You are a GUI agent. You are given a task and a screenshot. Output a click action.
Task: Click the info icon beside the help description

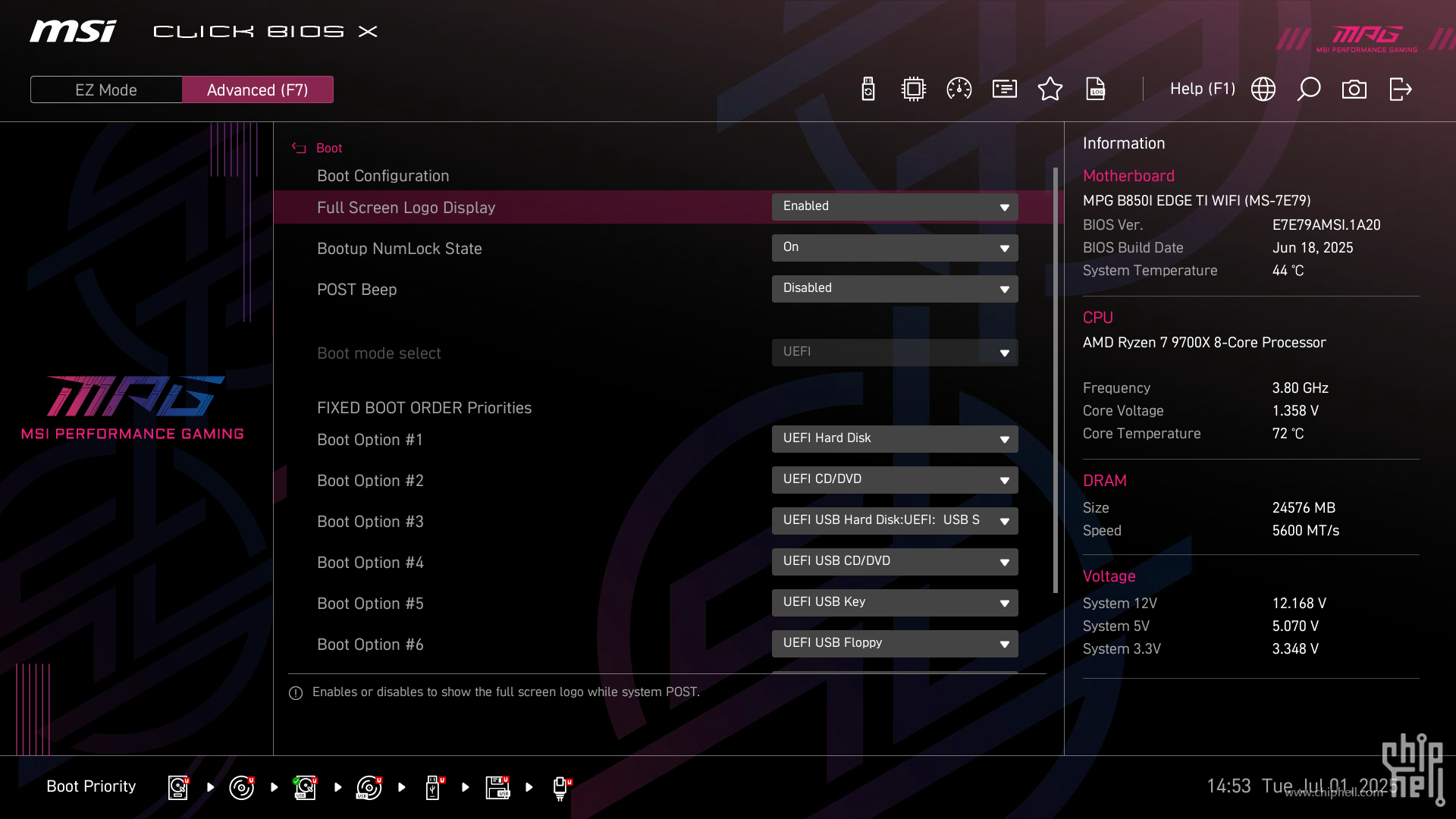point(296,692)
